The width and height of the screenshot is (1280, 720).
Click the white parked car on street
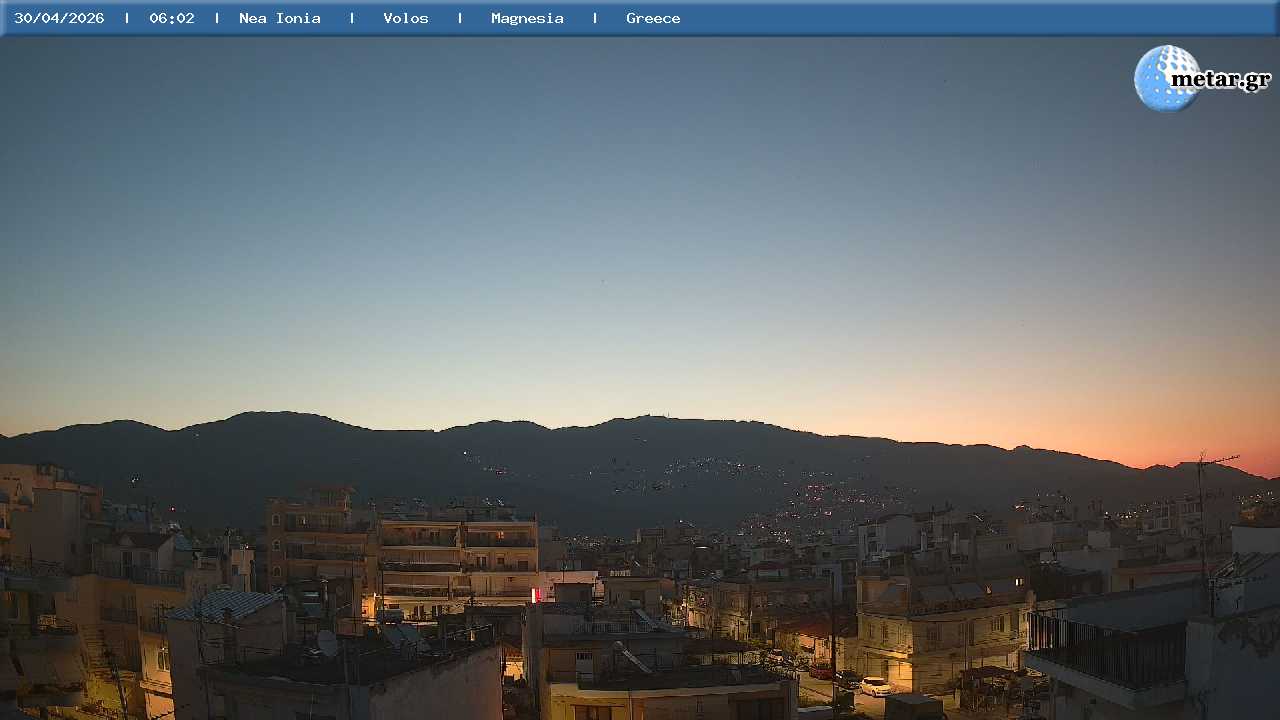875,686
